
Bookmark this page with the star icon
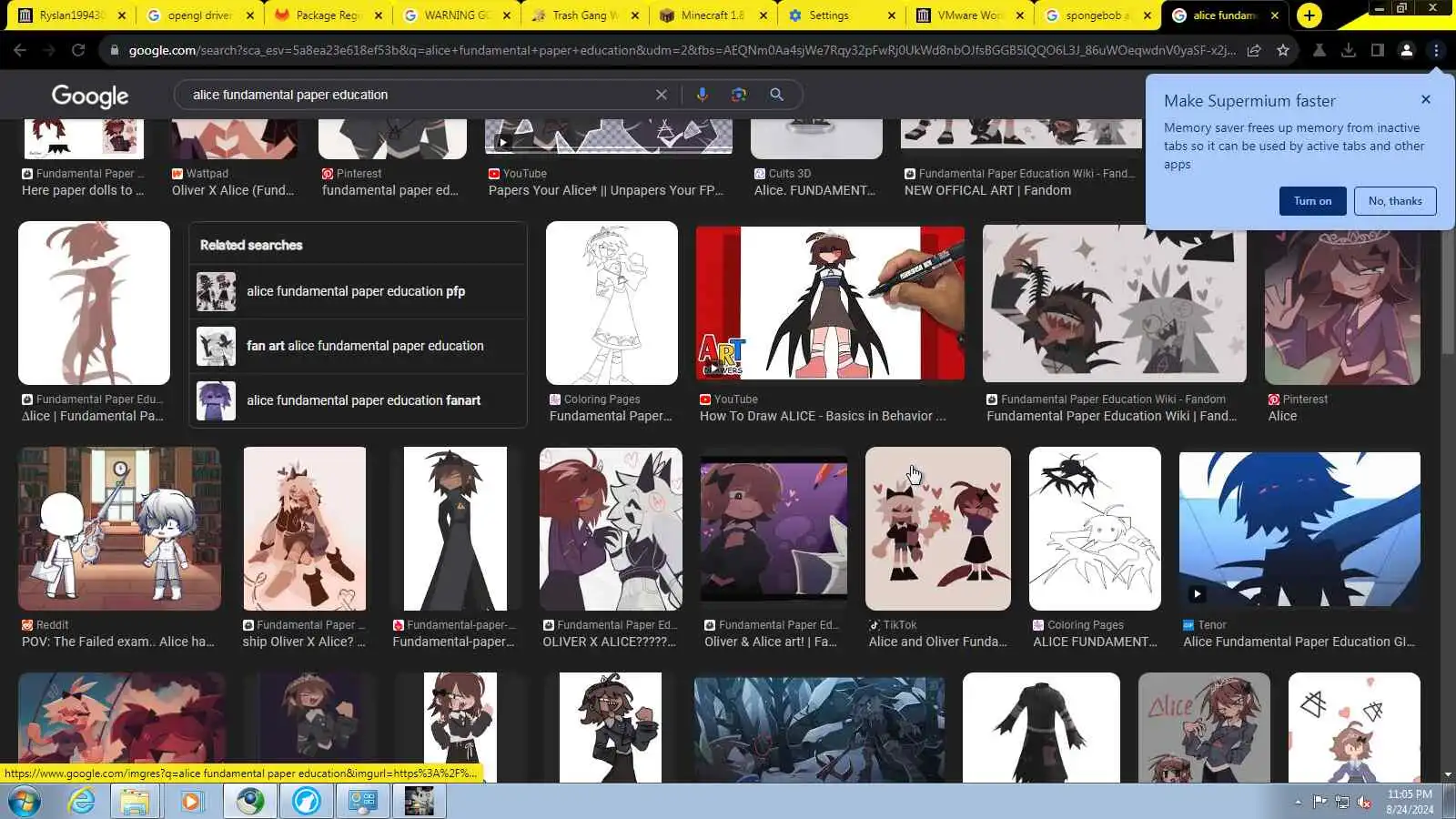[1283, 50]
